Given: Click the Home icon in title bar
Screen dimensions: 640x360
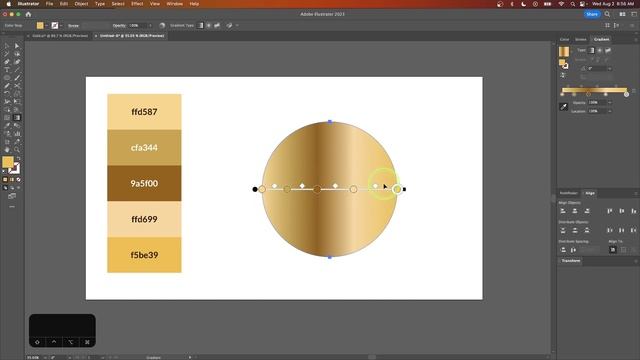Looking at the screenshot, I should click(28, 14).
